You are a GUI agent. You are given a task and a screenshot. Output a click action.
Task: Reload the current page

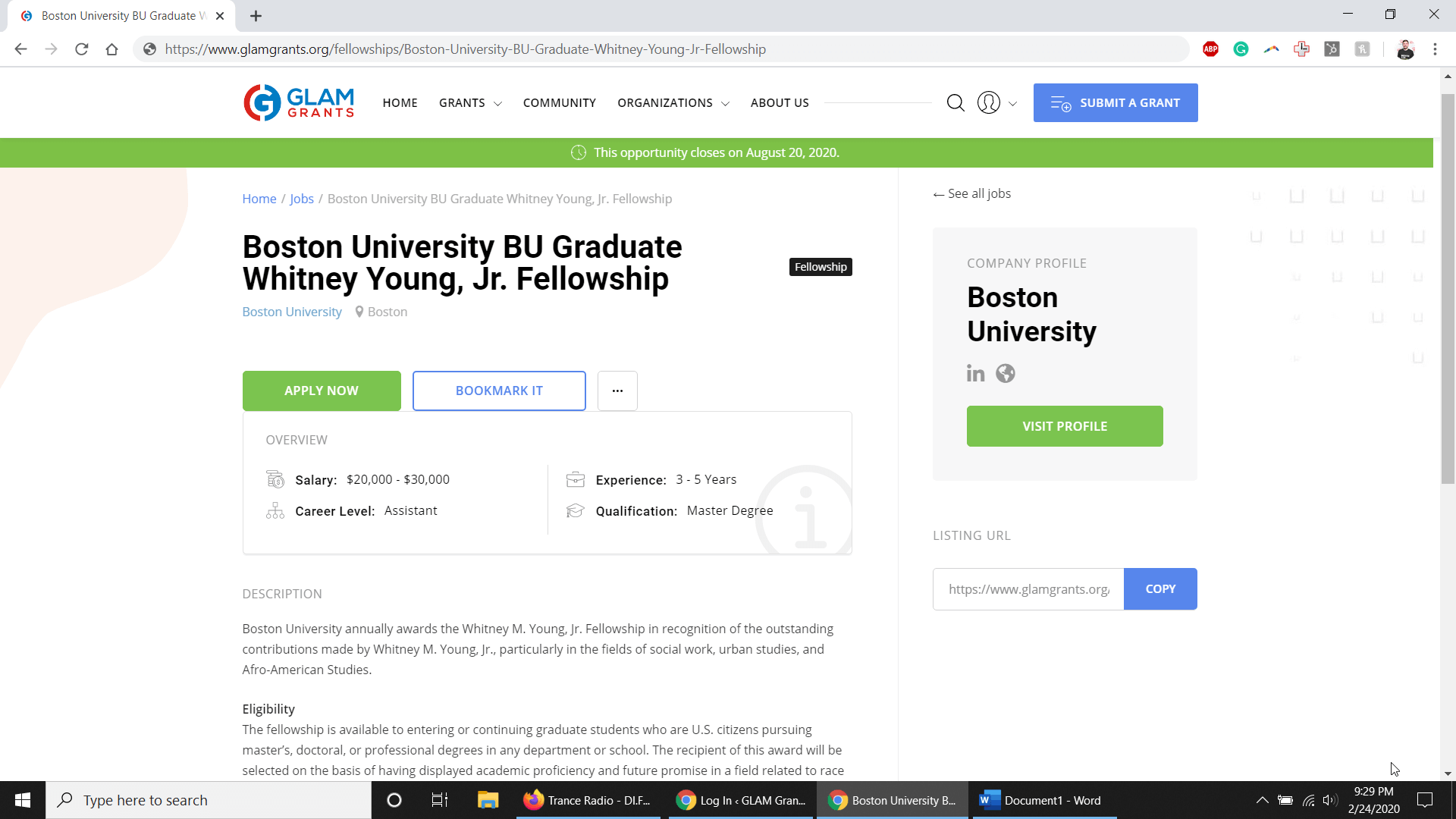pos(82,49)
